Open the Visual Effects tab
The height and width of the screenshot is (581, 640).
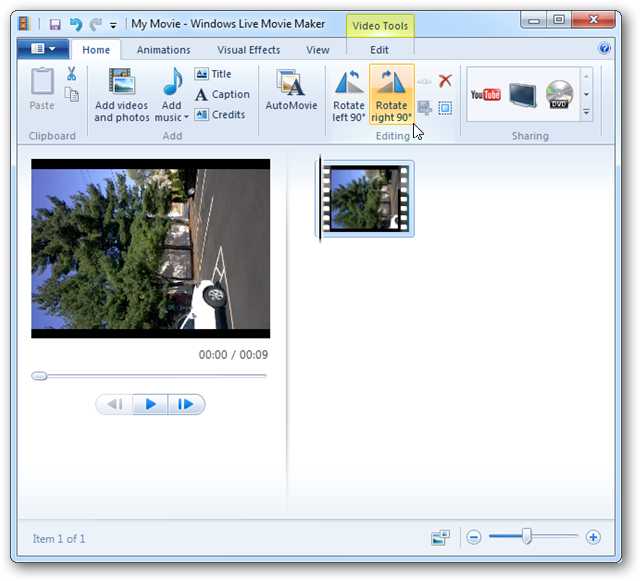(x=248, y=50)
